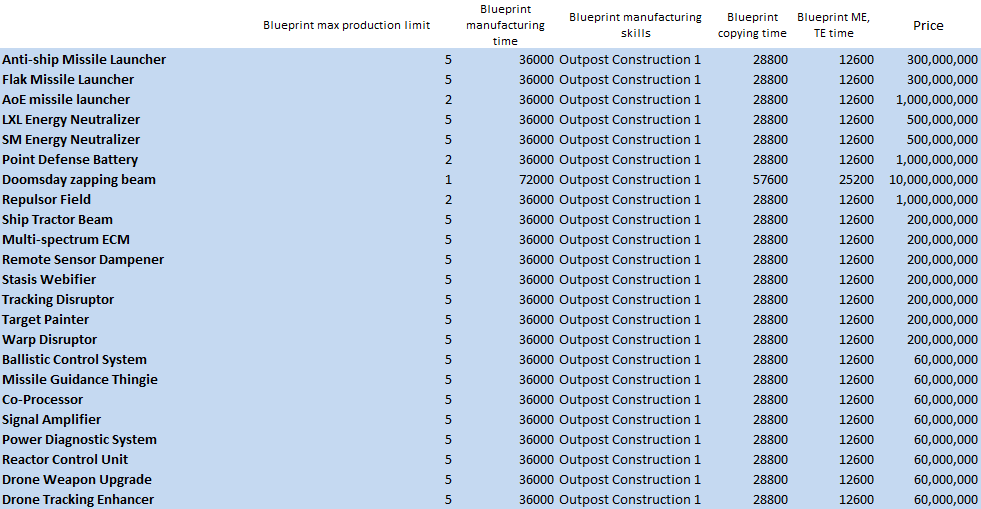Select the SM Energy Neutralizer cell
The width and height of the screenshot is (981, 509).
point(71,139)
